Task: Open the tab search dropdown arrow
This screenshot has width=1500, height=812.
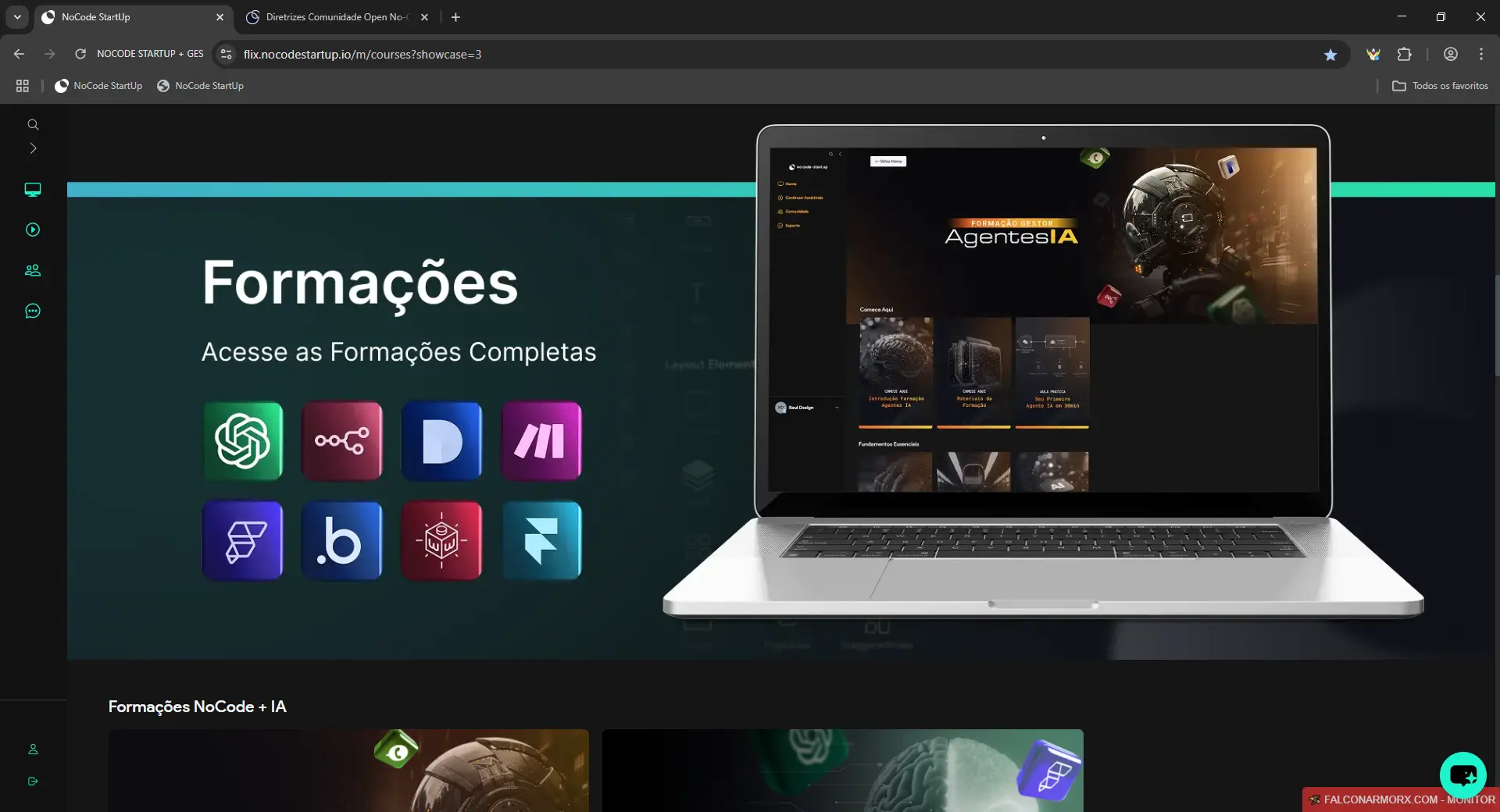Action: click(17, 17)
